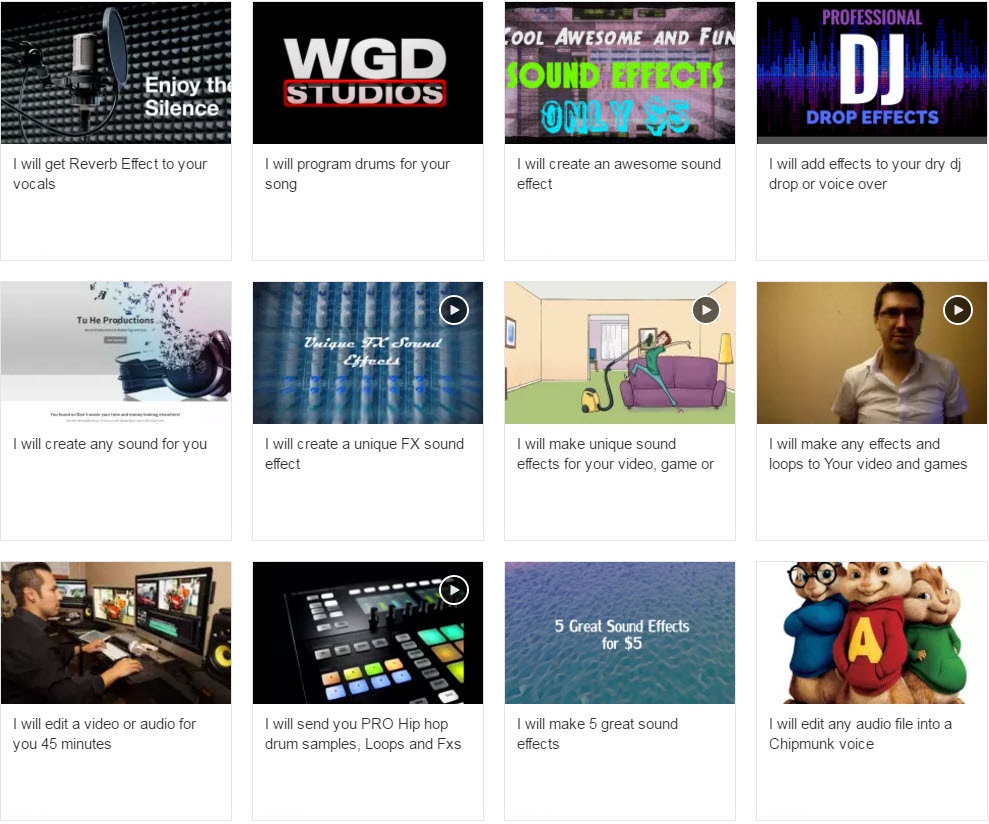Click 'I will create any sound for you'
Screen dimensions: 989x824
[x=110, y=444]
